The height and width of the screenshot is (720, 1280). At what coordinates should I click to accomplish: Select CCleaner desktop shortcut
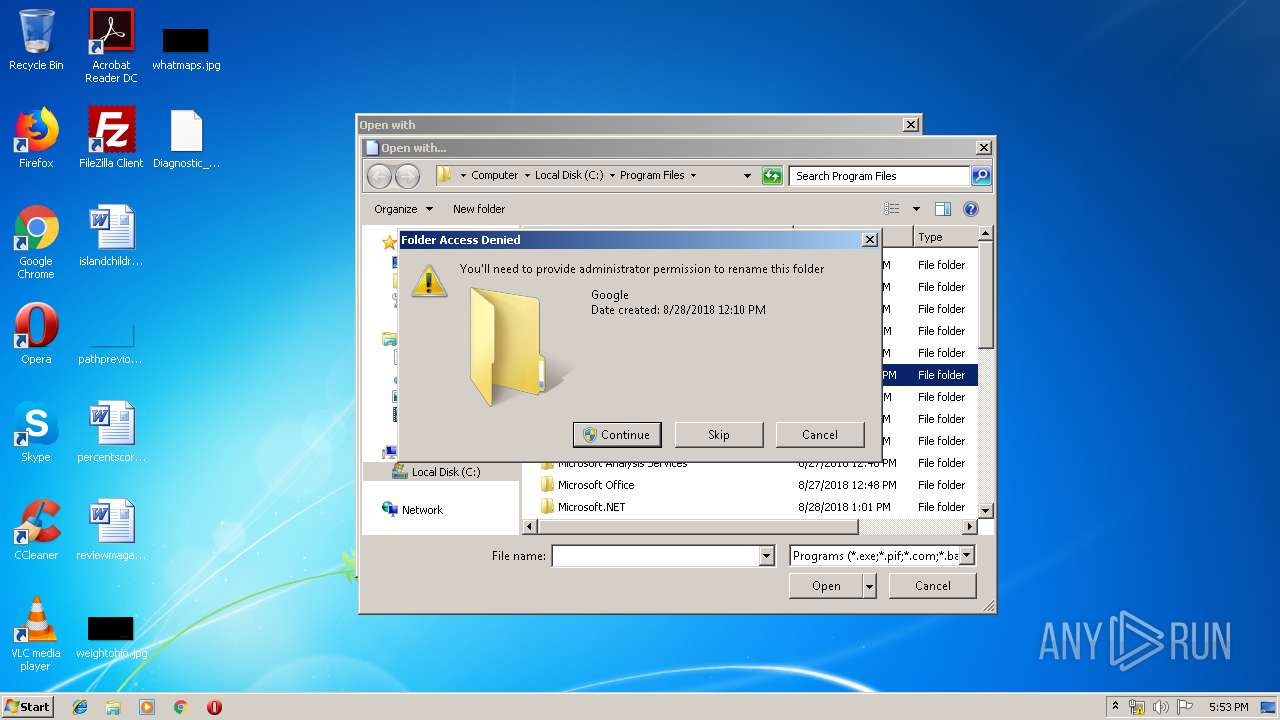36,530
